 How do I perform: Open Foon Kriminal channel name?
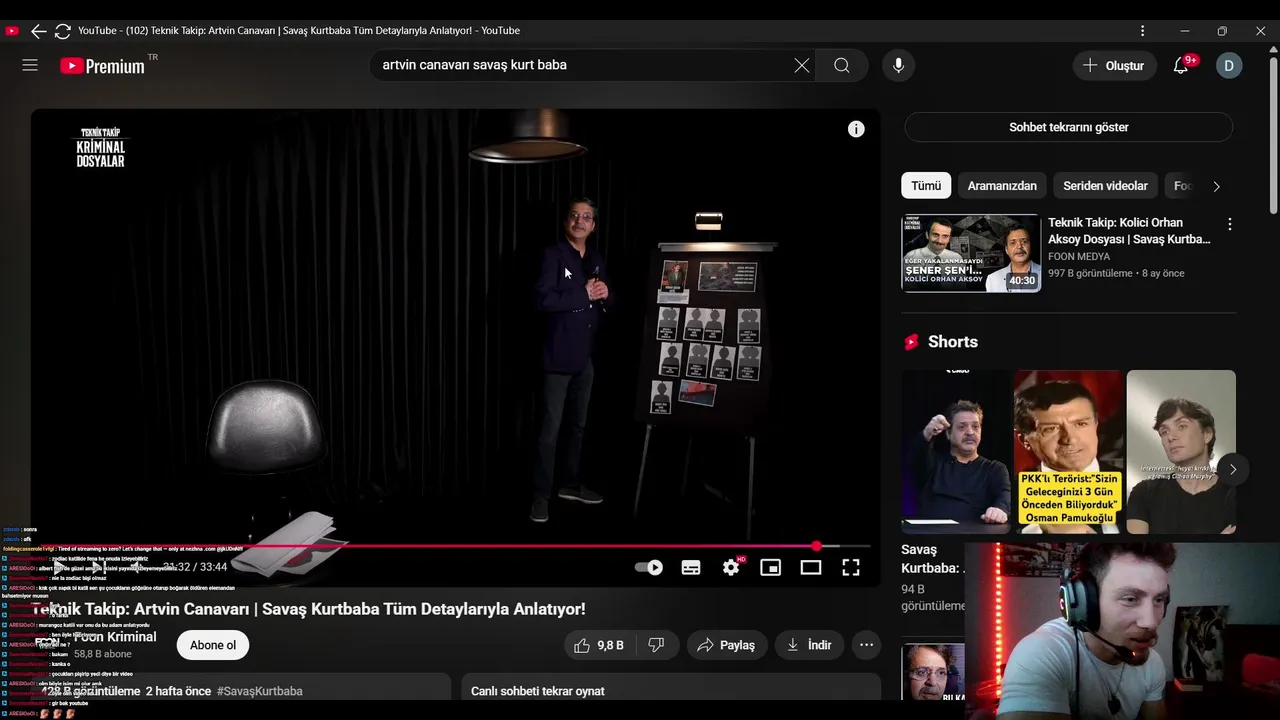115,637
